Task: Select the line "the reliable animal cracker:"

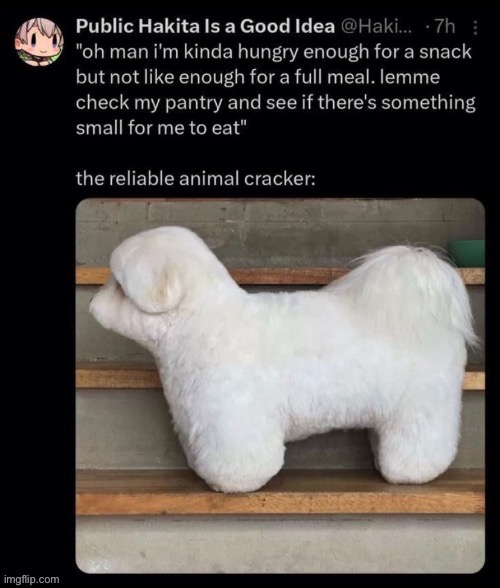Action: coord(195,178)
